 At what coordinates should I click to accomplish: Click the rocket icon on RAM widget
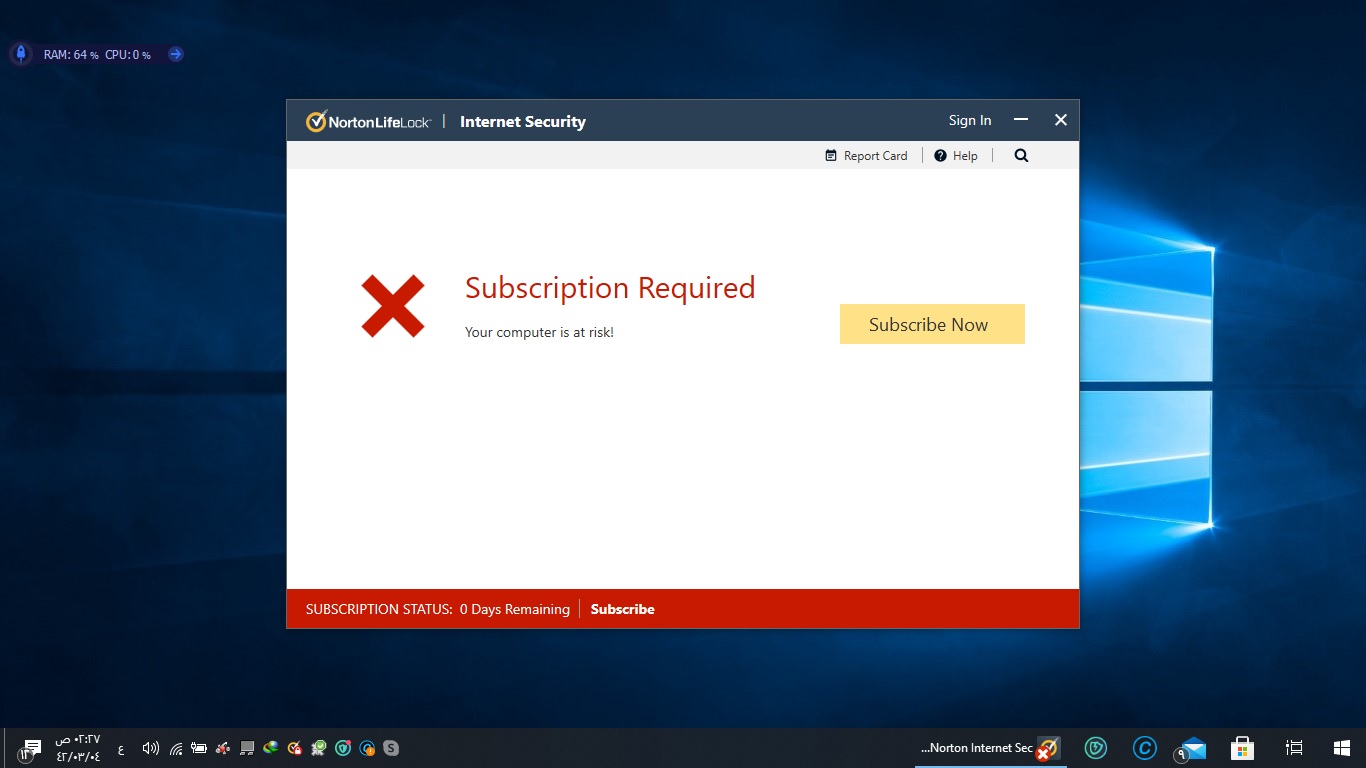pos(21,54)
